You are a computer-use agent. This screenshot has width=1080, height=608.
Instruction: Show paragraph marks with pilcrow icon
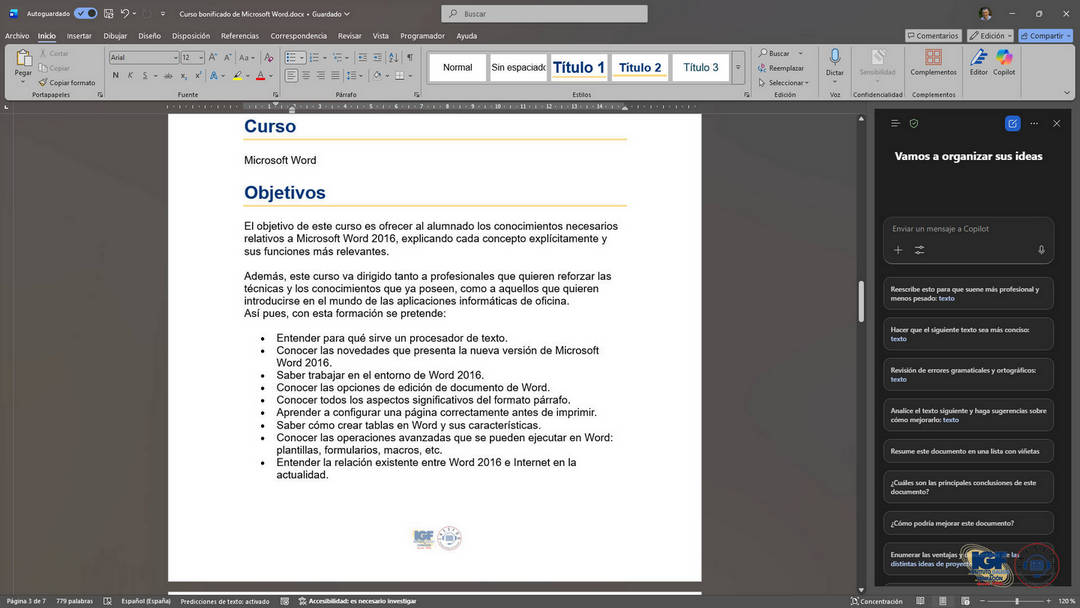click(x=410, y=57)
